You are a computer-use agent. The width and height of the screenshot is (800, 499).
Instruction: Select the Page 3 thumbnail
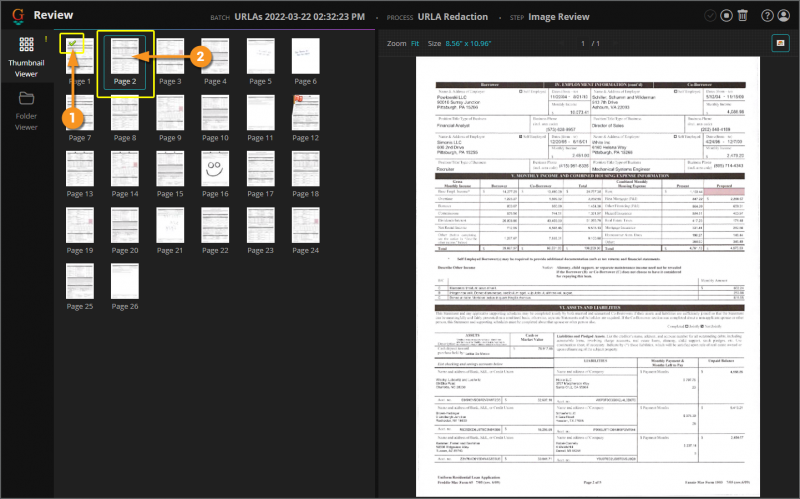(x=170, y=56)
